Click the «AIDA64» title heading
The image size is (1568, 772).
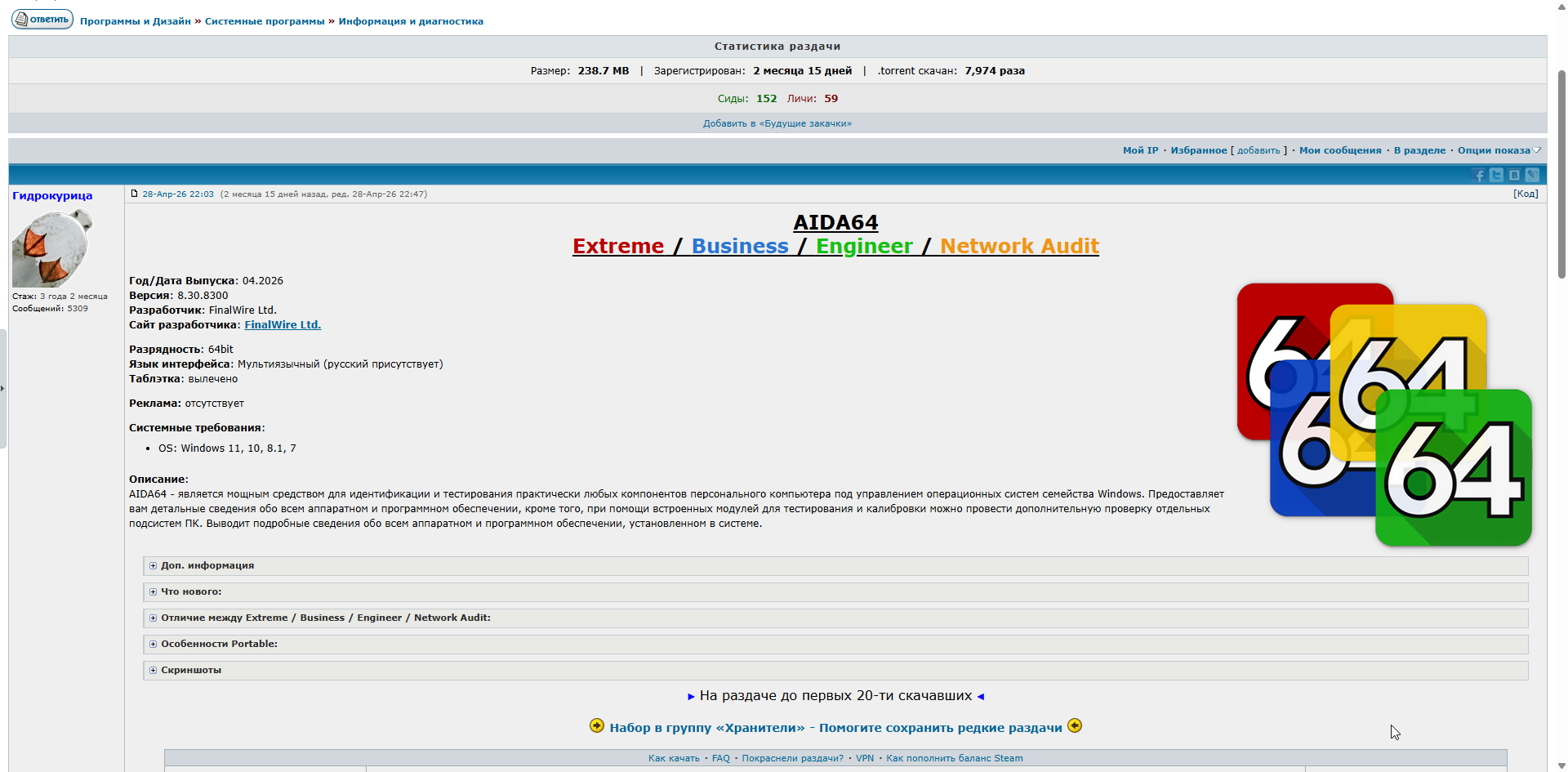point(835,222)
